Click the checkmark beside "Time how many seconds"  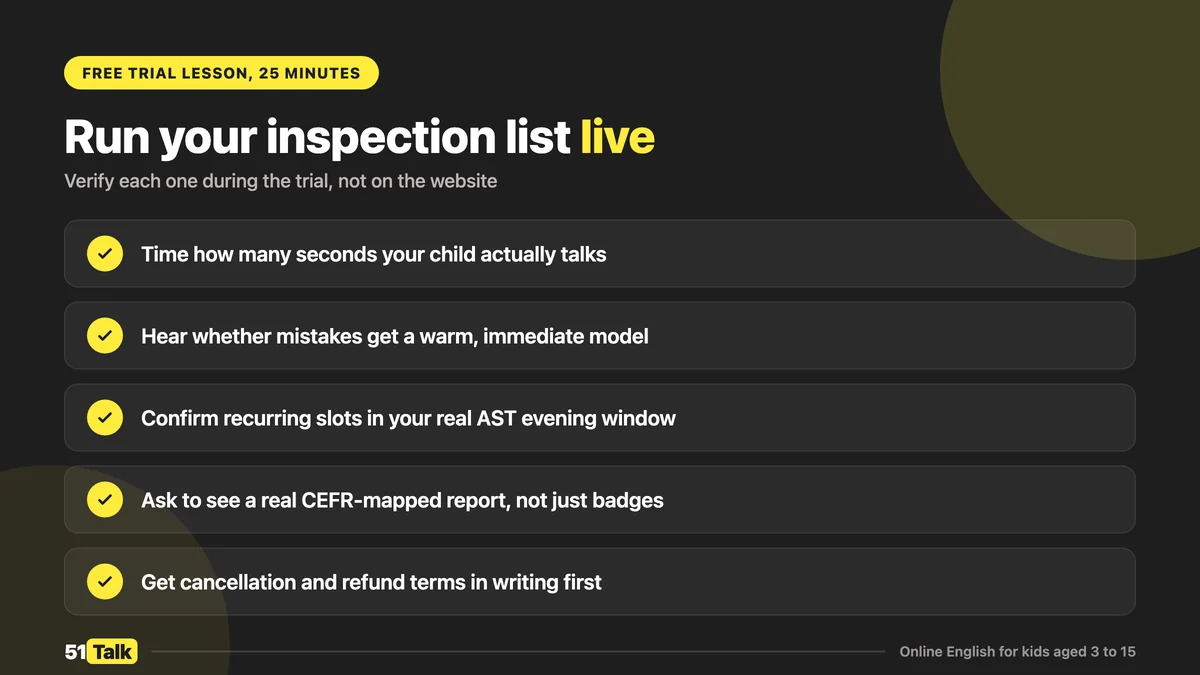[105, 254]
